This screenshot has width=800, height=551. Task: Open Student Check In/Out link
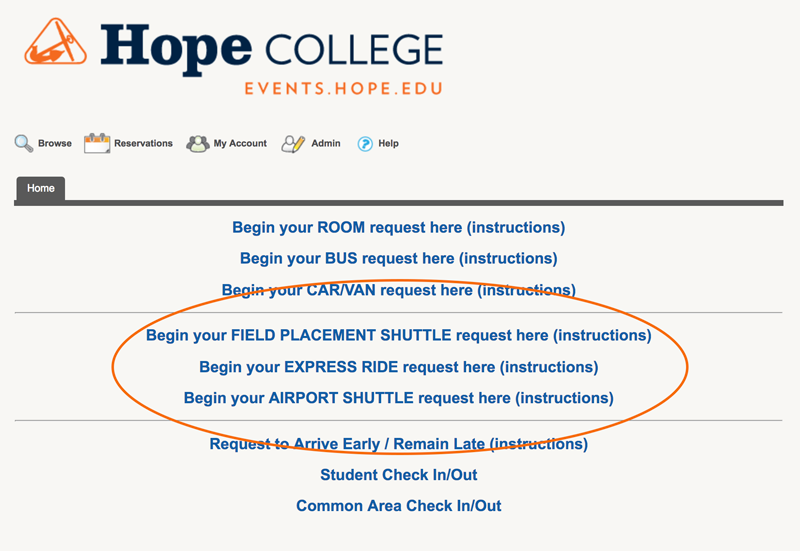398,475
